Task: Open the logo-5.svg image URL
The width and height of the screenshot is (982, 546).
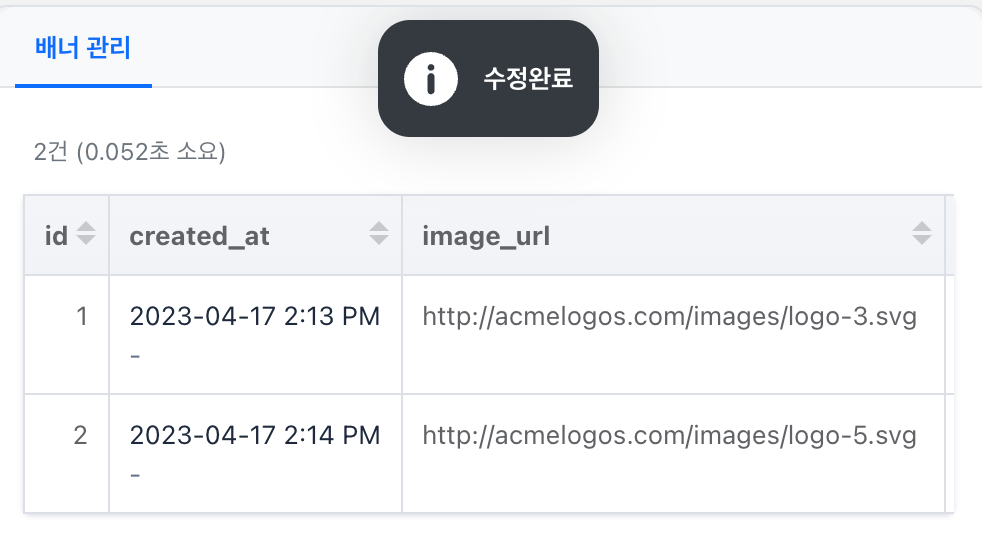Action: pos(669,435)
